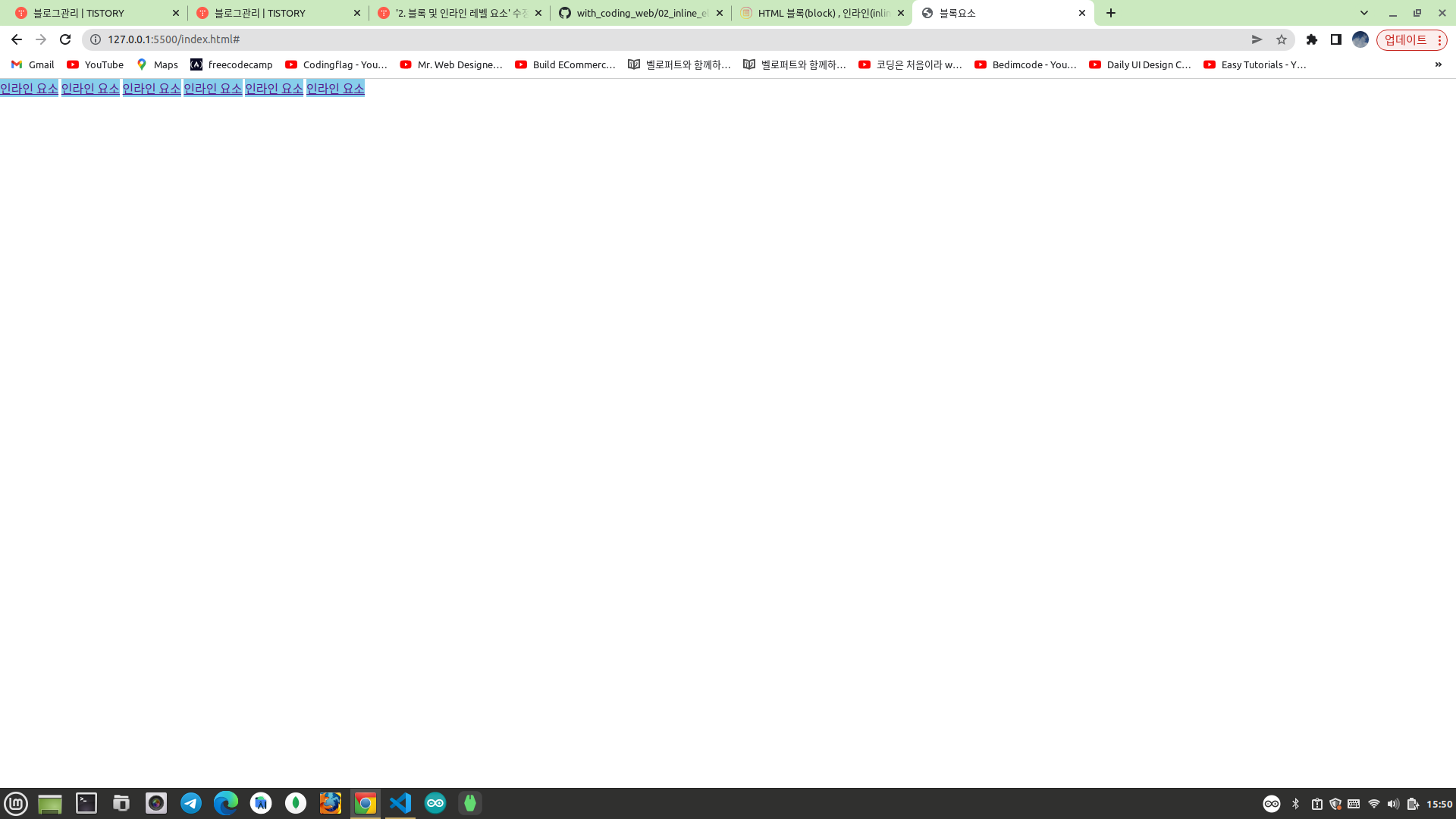This screenshot has height=819, width=1456.
Task: Bookmark this page with star icon
Action: [1282, 39]
